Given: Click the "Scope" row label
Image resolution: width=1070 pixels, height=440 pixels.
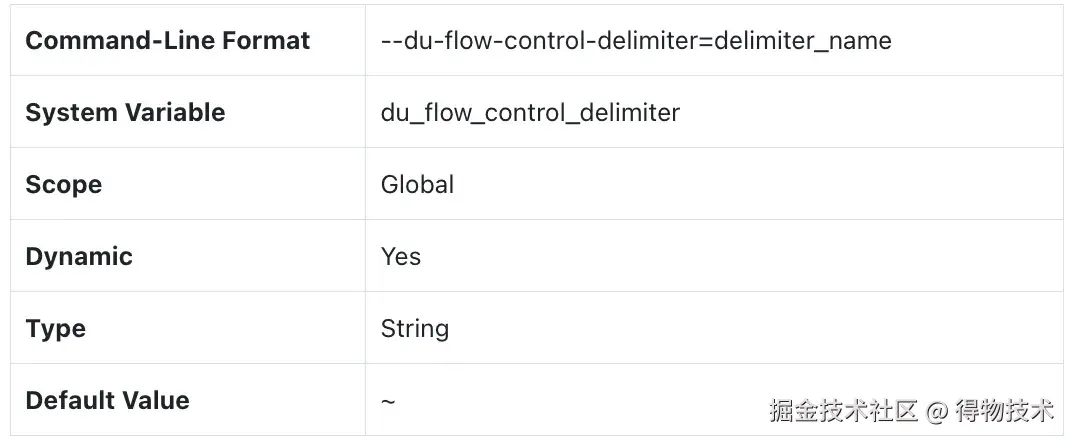Looking at the screenshot, I should 63,185.
